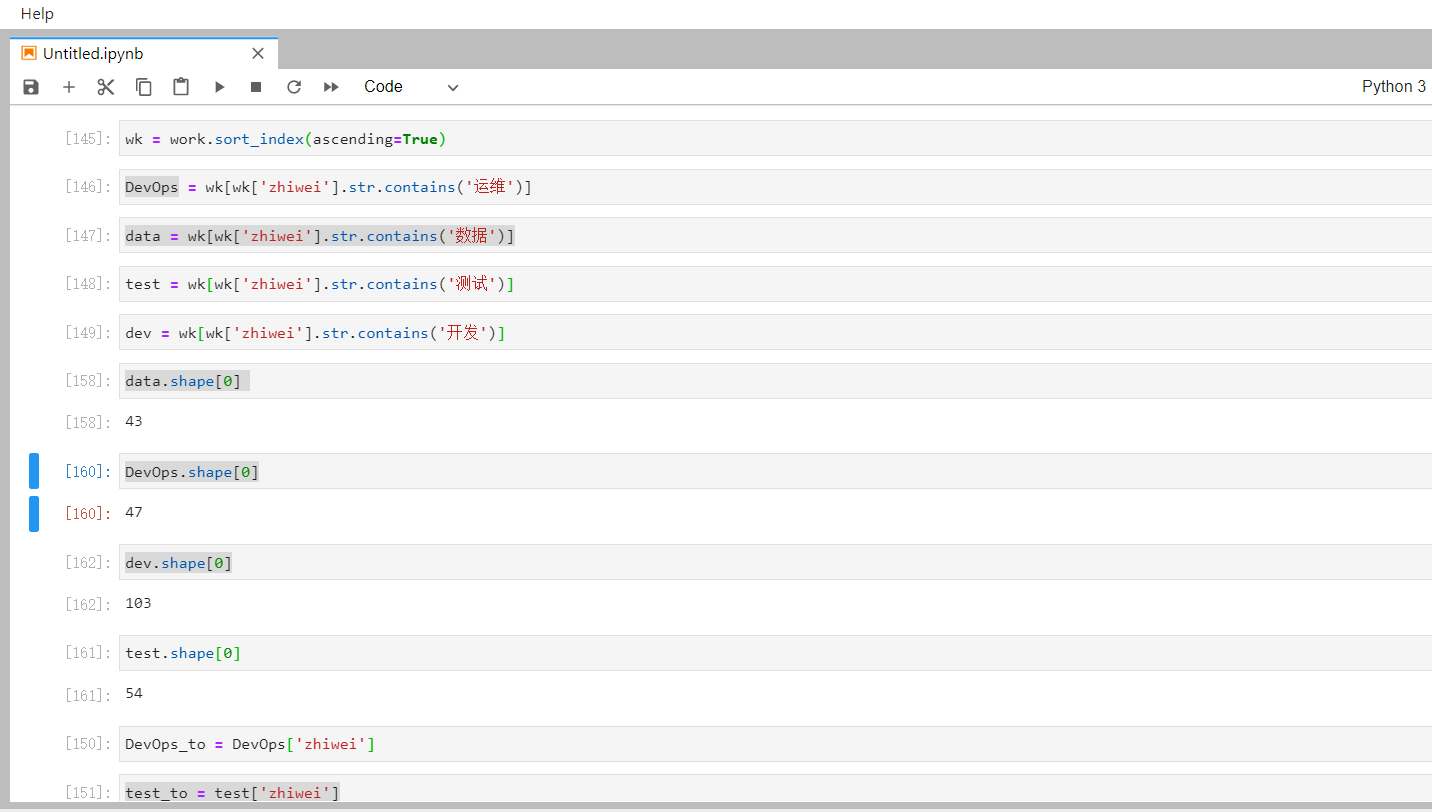Select the Untitled.ipynb tab

click(x=144, y=54)
